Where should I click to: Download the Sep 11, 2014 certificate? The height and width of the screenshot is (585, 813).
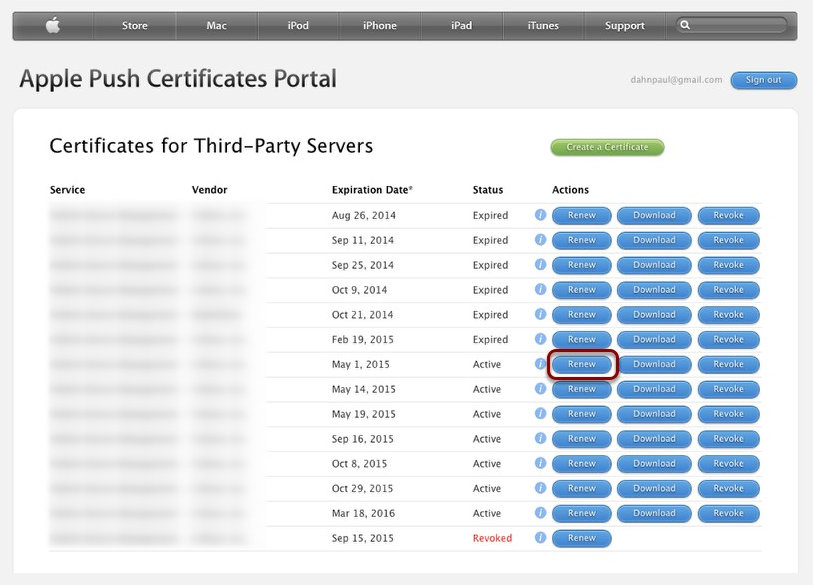point(654,240)
